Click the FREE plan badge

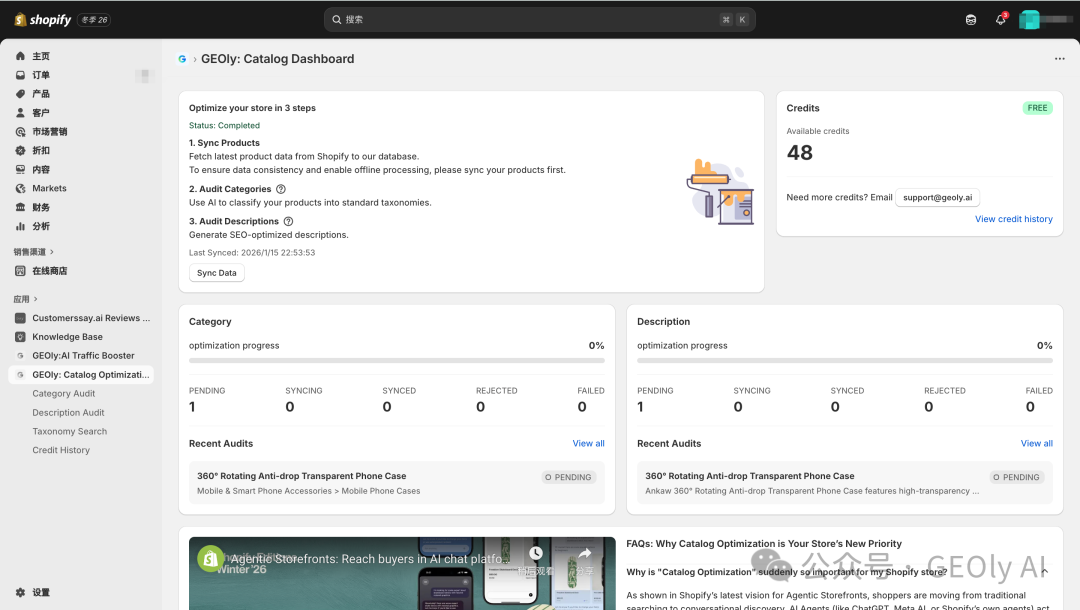(x=1037, y=108)
